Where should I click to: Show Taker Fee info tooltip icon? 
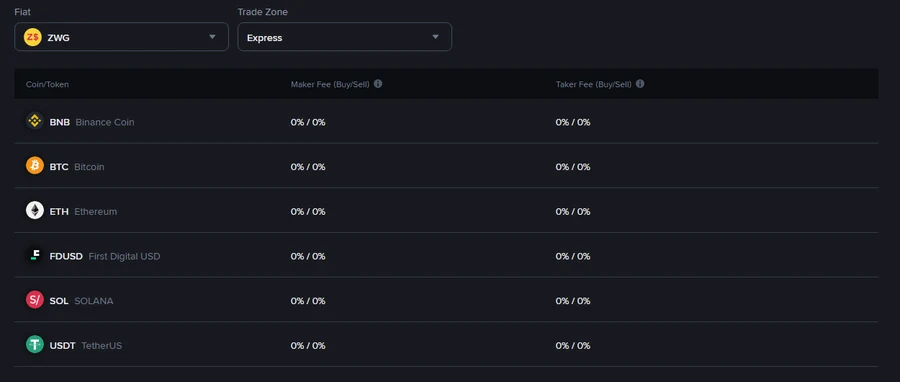(x=640, y=84)
